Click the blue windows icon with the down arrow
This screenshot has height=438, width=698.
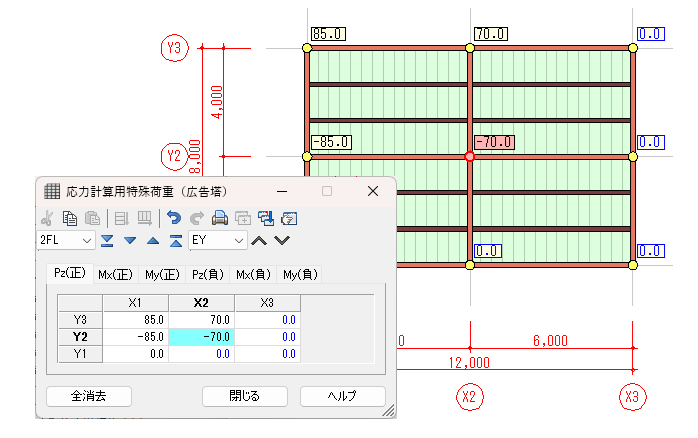(x=266, y=218)
